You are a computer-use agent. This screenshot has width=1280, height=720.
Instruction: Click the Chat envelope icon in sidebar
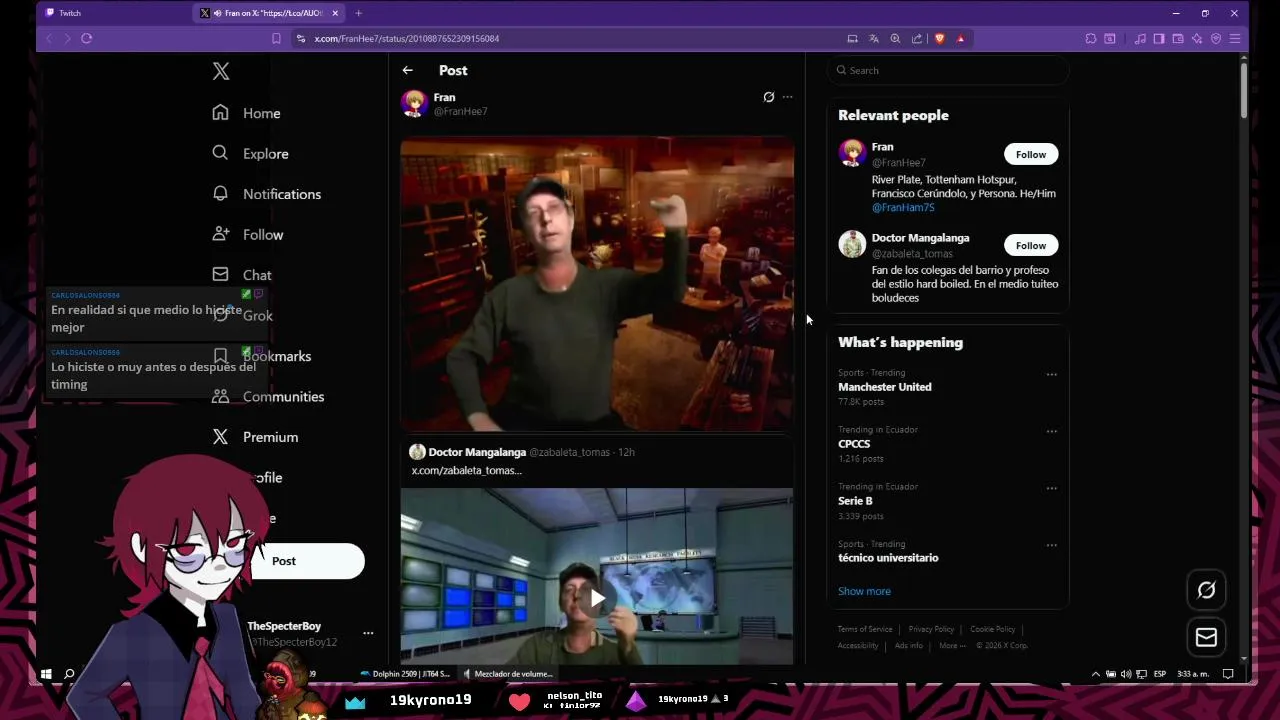tap(221, 274)
